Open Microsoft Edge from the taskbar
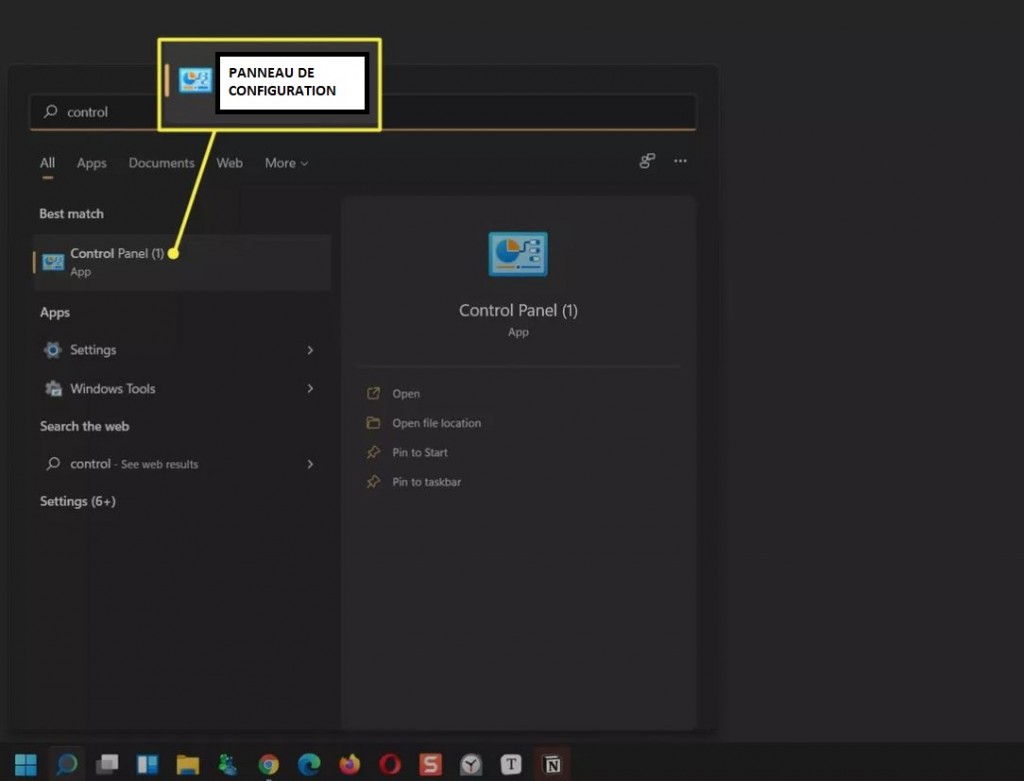The image size is (1024, 781). (x=309, y=764)
